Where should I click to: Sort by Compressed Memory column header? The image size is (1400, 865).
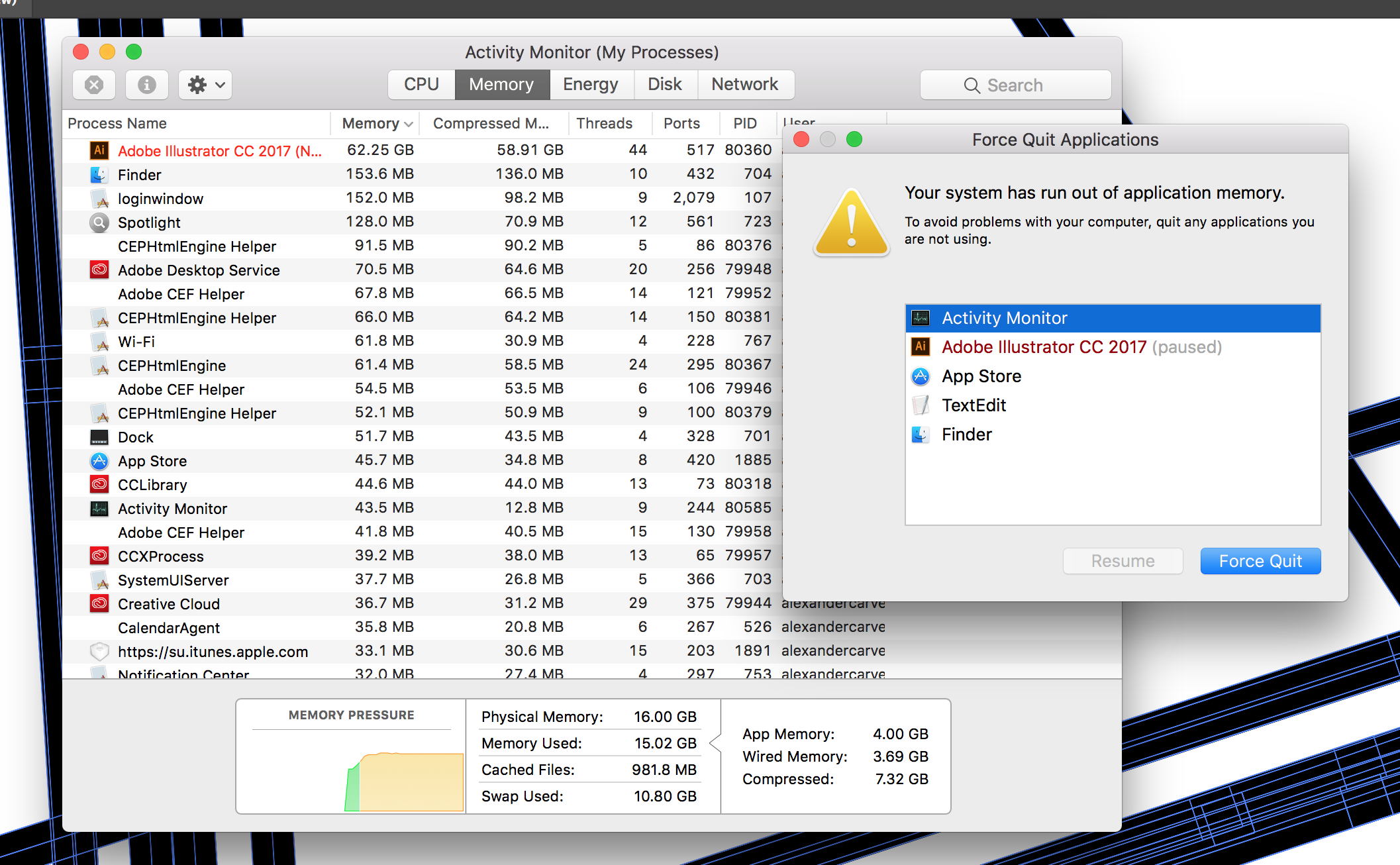(493, 123)
